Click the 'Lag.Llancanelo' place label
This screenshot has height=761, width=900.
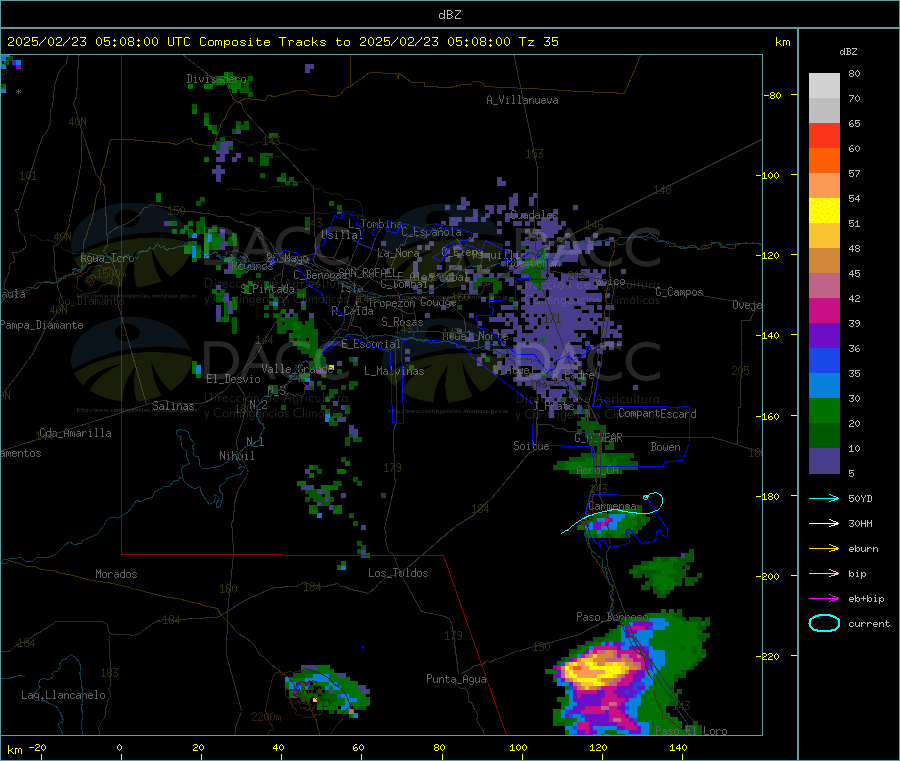[63, 695]
